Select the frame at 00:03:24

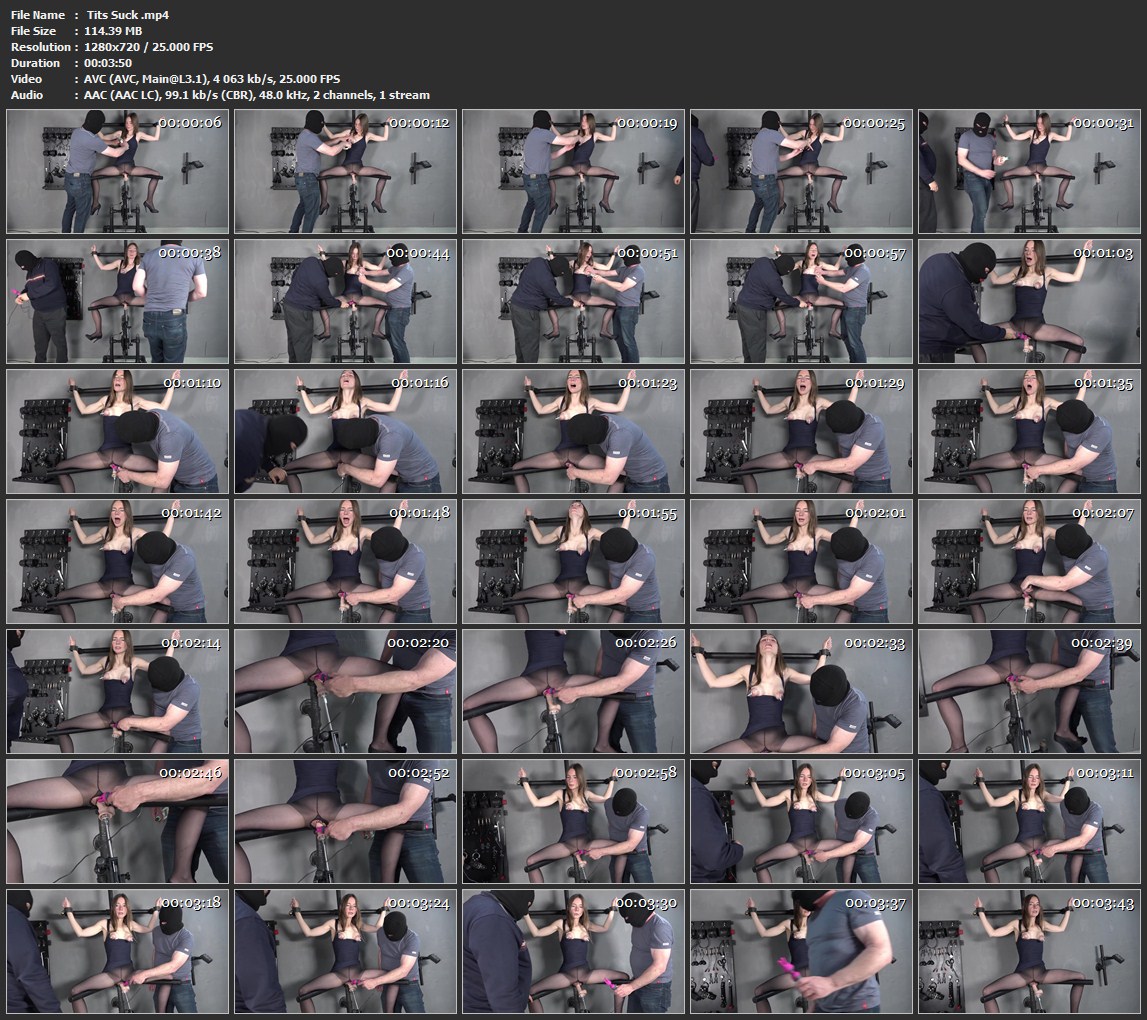pos(345,951)
